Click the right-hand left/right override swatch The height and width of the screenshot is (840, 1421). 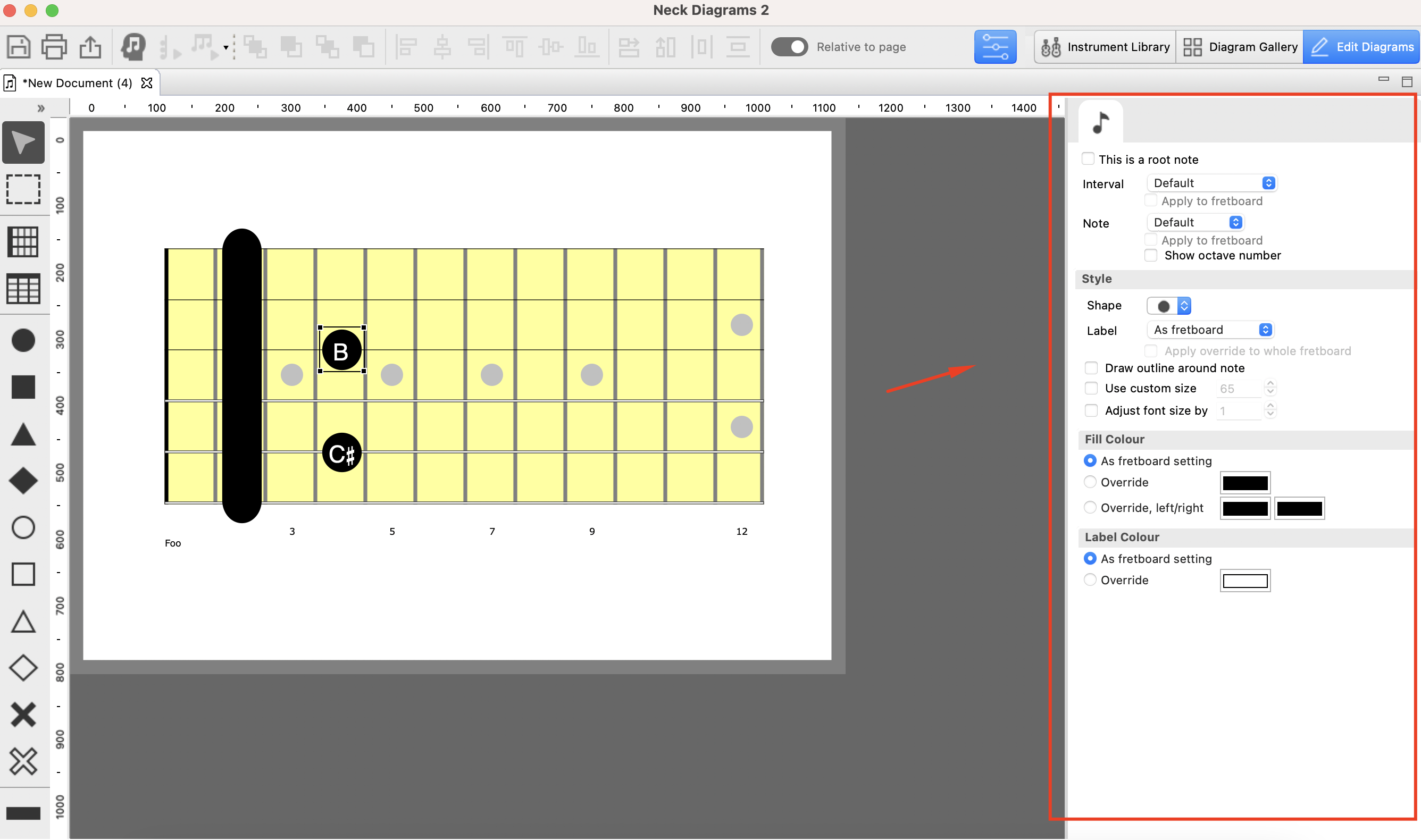(x=1299, y=508)
